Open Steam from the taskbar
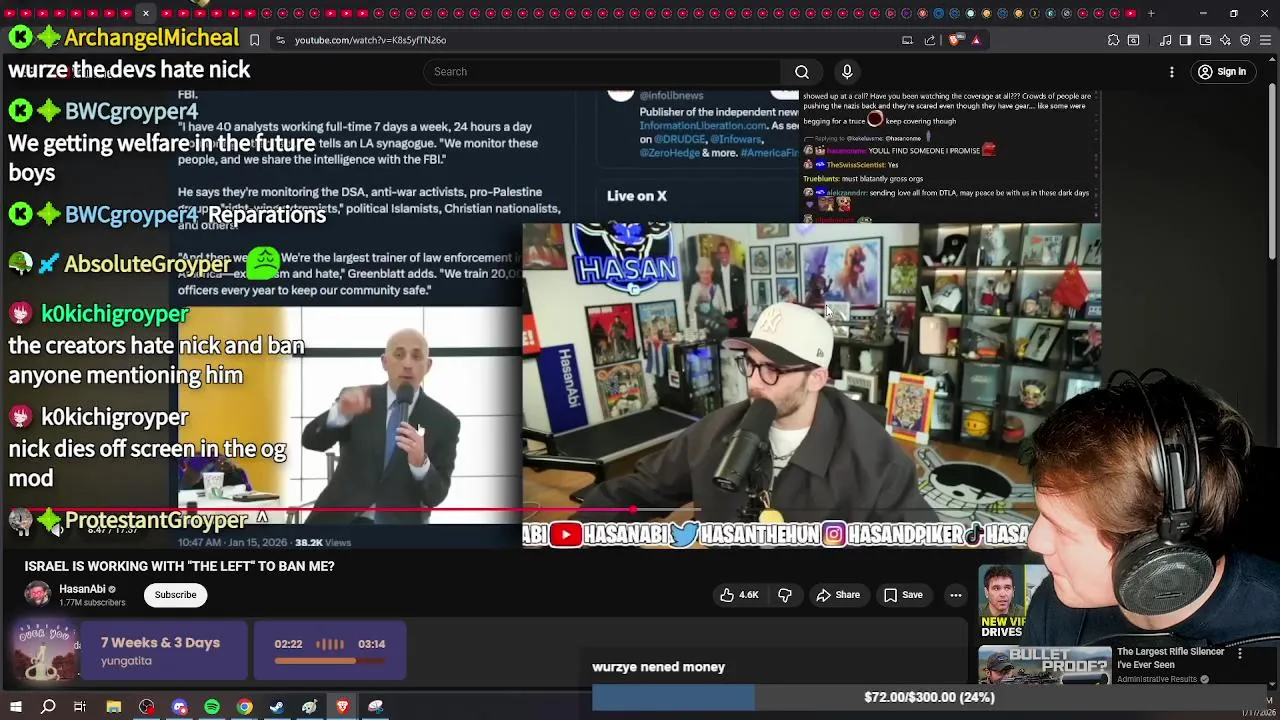Screen dimensions: 1280x720 (x=277, y=707)
